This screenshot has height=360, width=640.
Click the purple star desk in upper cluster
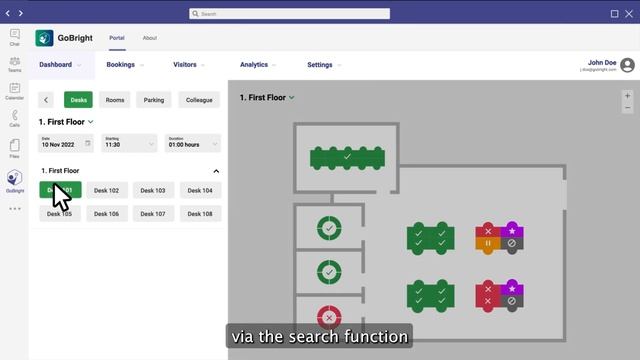(x=512, y=231)
